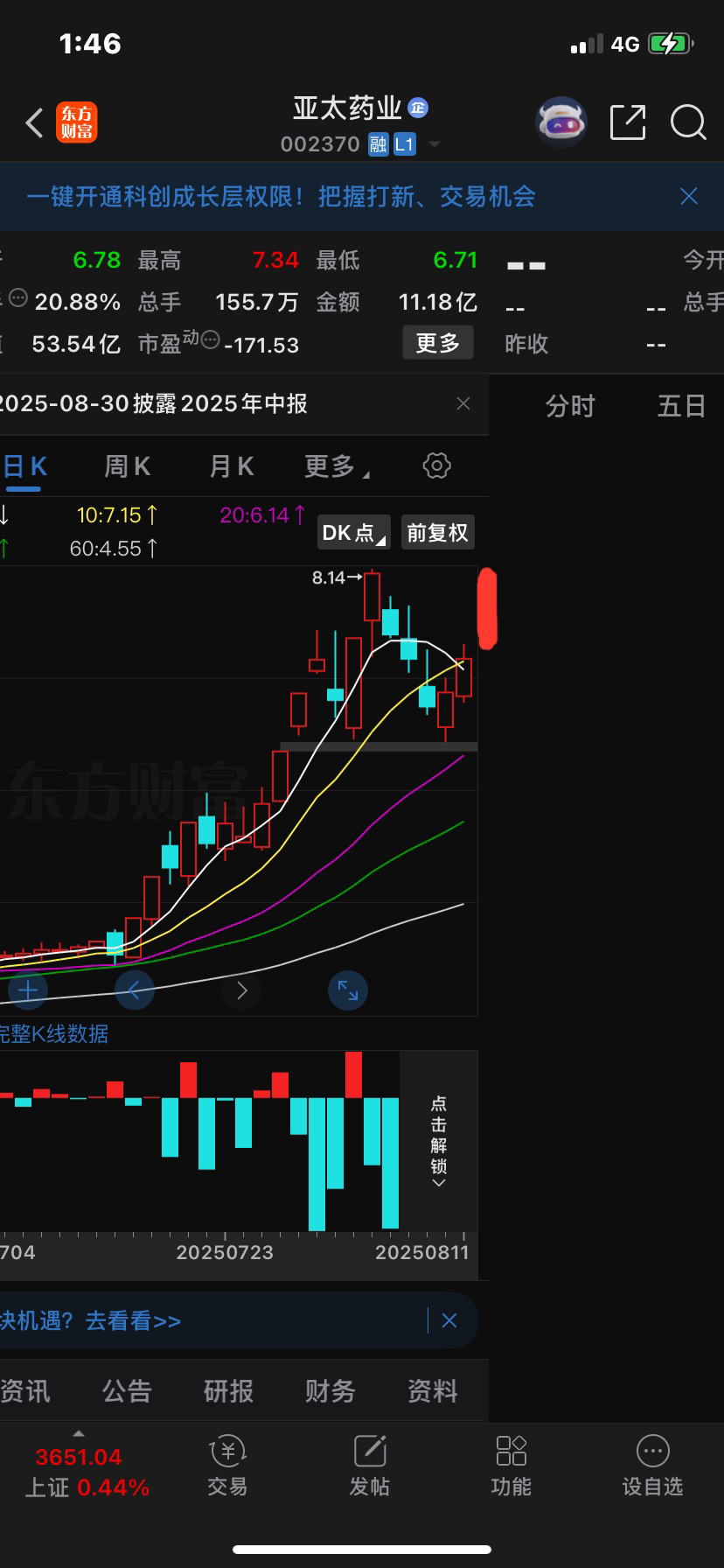This screenshot has height=1568, width=724.
Task: Switch to 周K tab
Action: pos(128,466)
